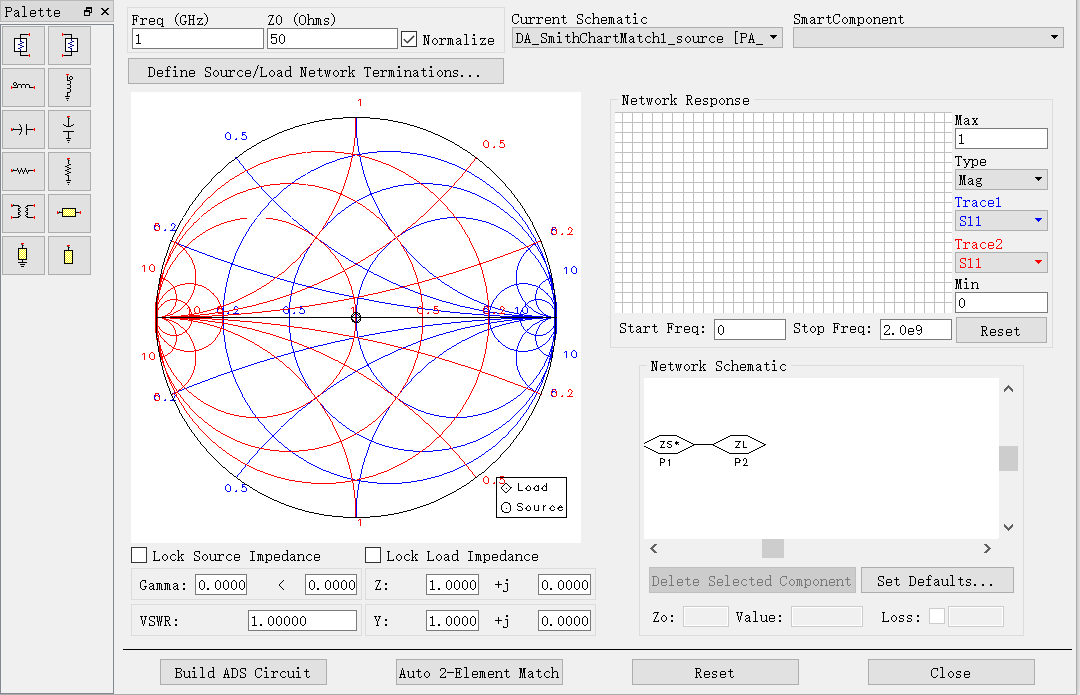Click the VSWR field
This screenshot has height=695, width=1080.
(x=302, y=621)
